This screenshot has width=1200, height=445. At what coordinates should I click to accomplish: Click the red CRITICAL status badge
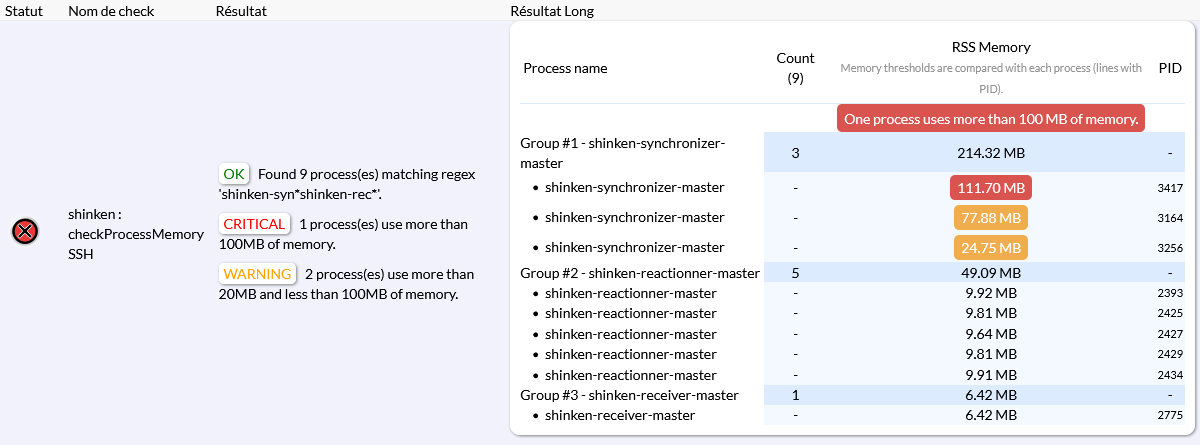point(254,224)
